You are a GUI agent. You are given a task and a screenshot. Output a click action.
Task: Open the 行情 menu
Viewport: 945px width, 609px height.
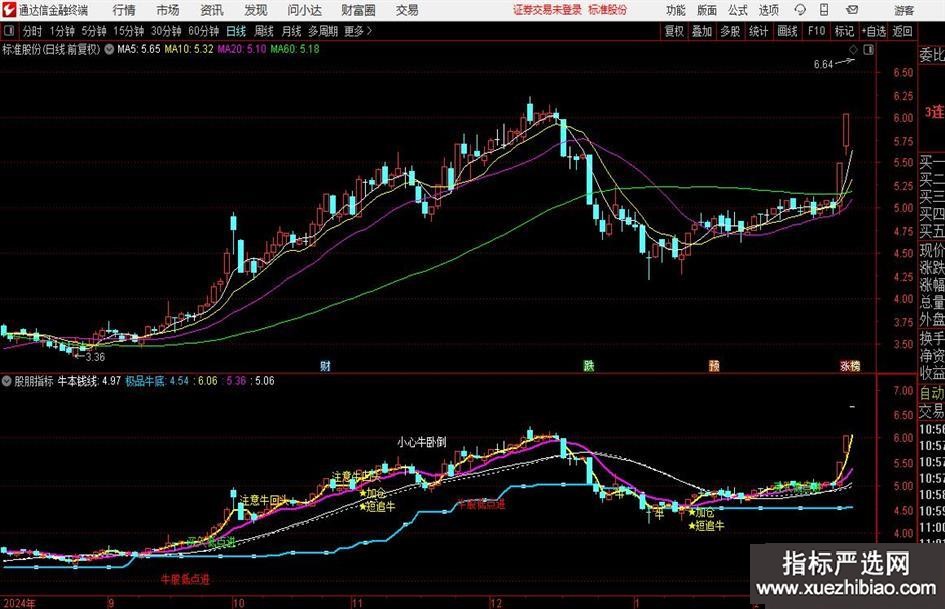(x=124, y=10)
